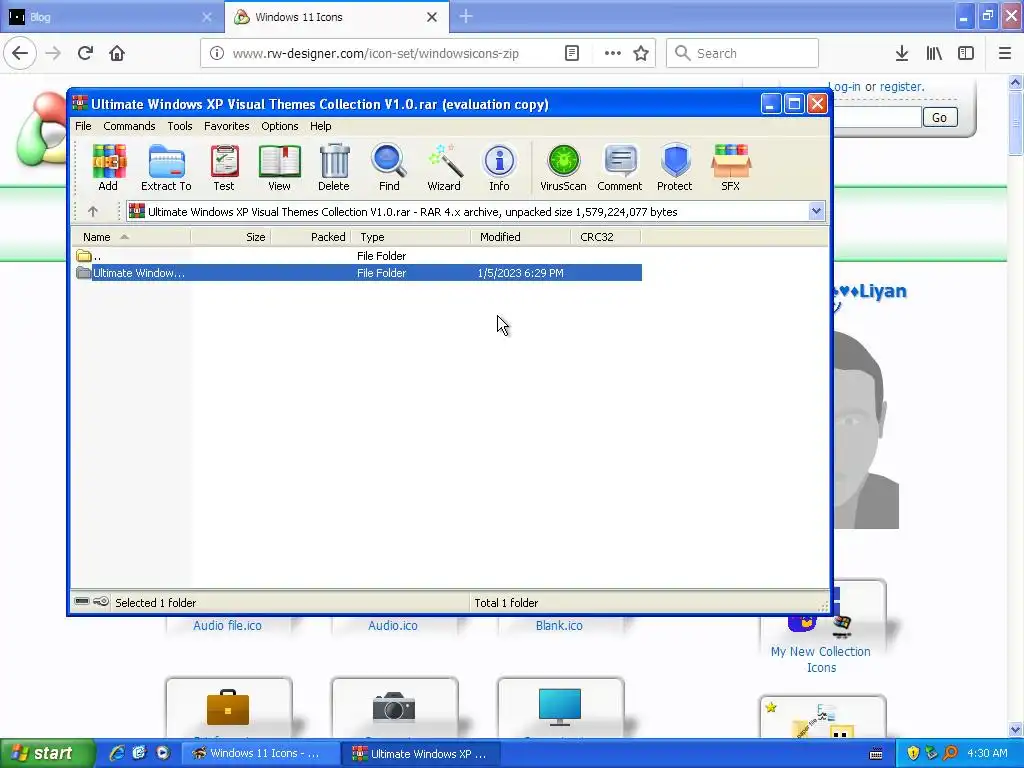The height and width of the screenshot is (768, 1024).
Task: Sort file list by Type column
Action: (411, 237)
